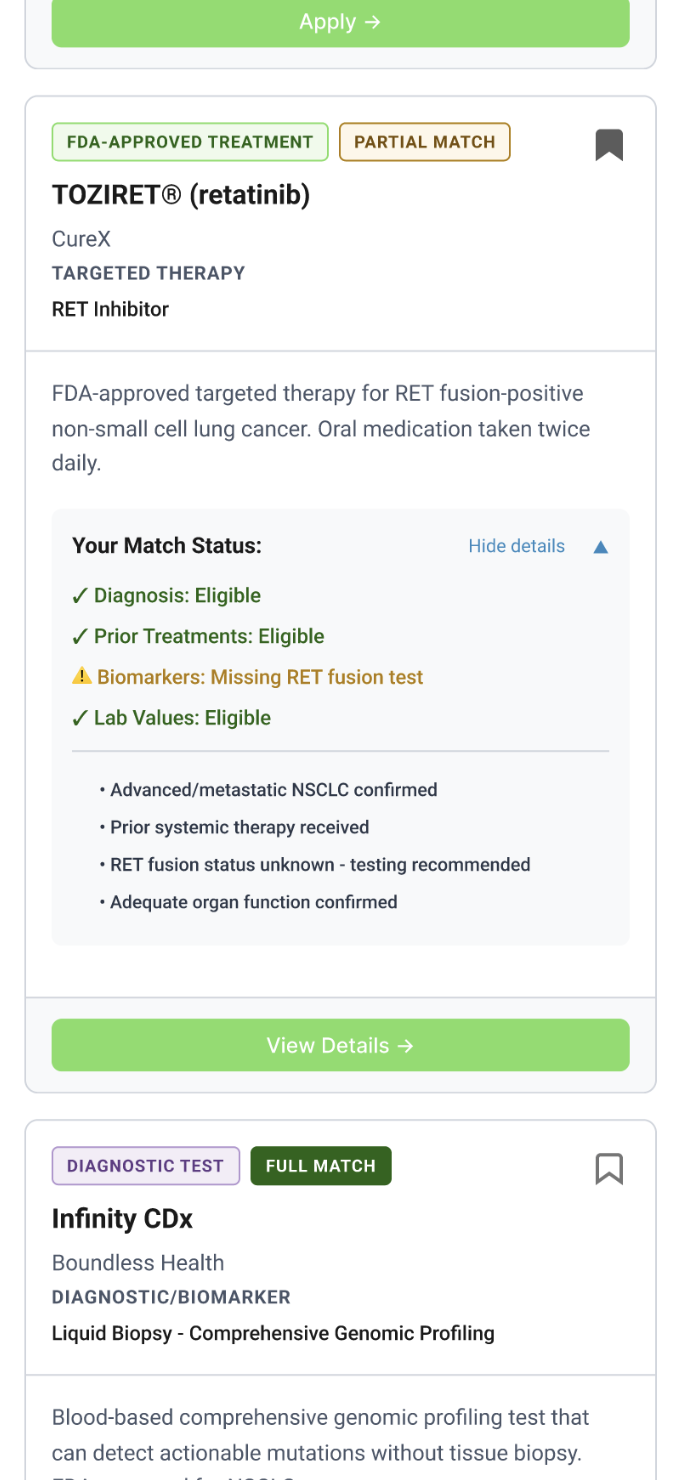The width and height of the screenshot is (678, 1480).
Task: Click the FDA-Approved Treatment badge
Action: click(190, 142)
